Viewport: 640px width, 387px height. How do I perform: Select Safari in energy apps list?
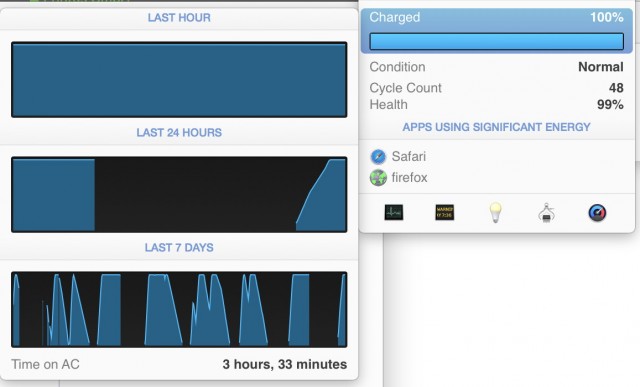tap(409, 156)
